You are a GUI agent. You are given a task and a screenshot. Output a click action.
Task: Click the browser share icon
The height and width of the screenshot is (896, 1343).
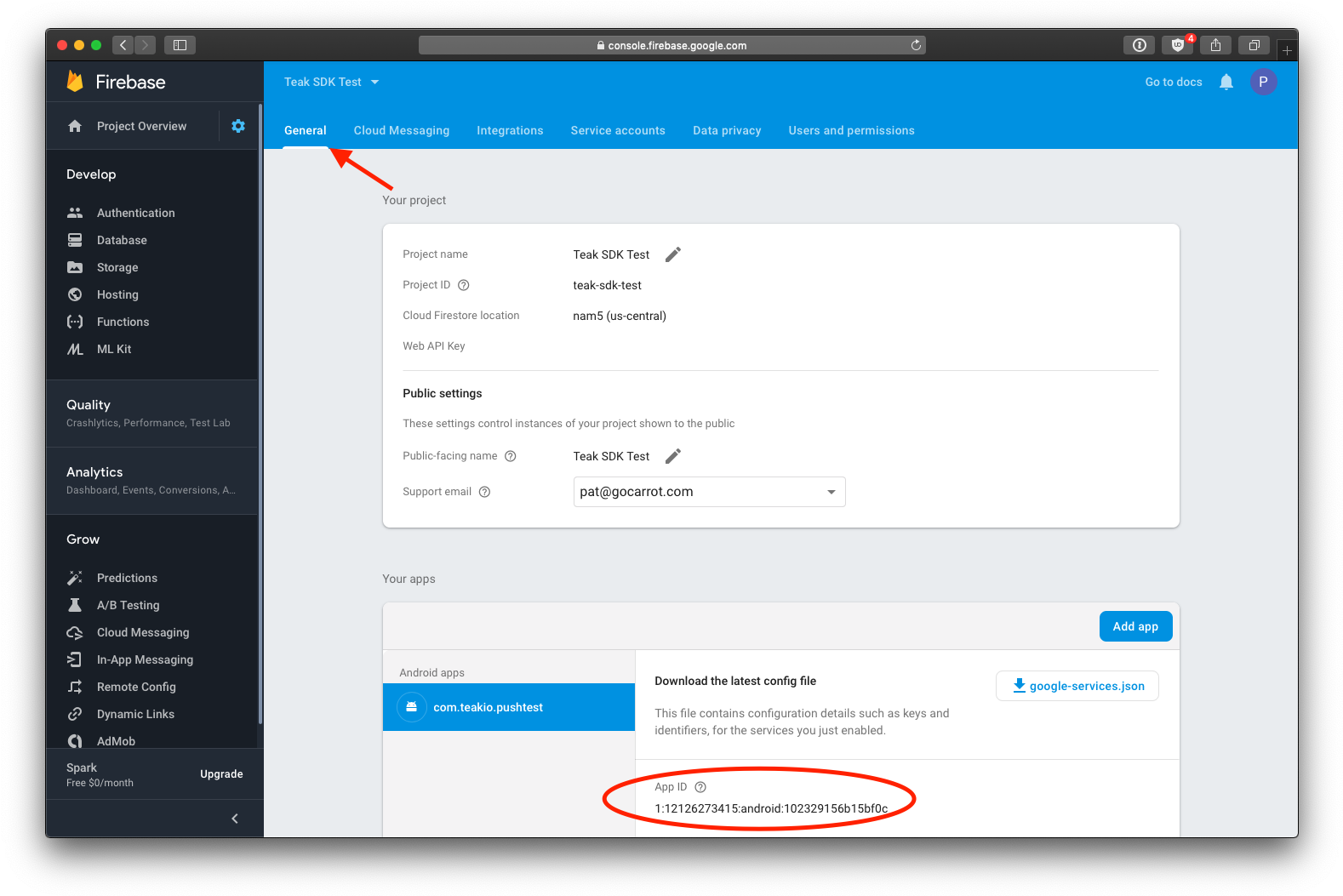1215,45
